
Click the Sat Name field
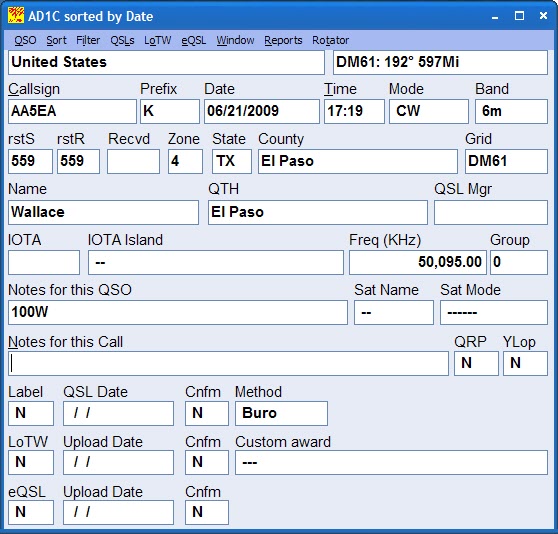[394, 312]
